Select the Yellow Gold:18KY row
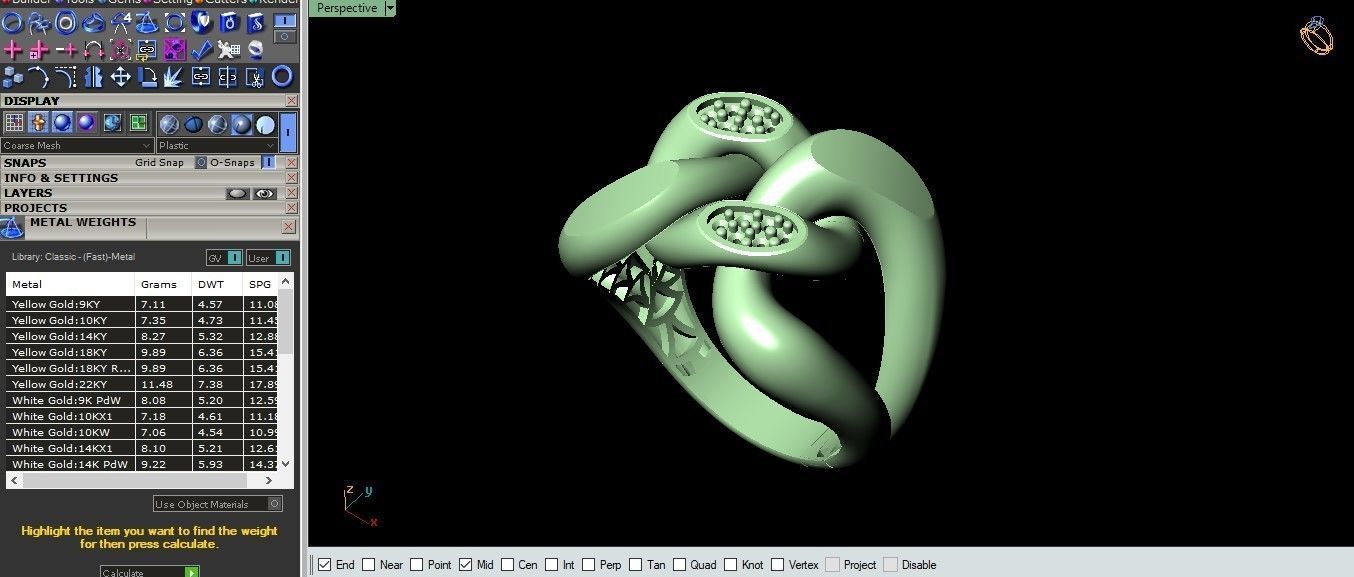 [142, 352]
